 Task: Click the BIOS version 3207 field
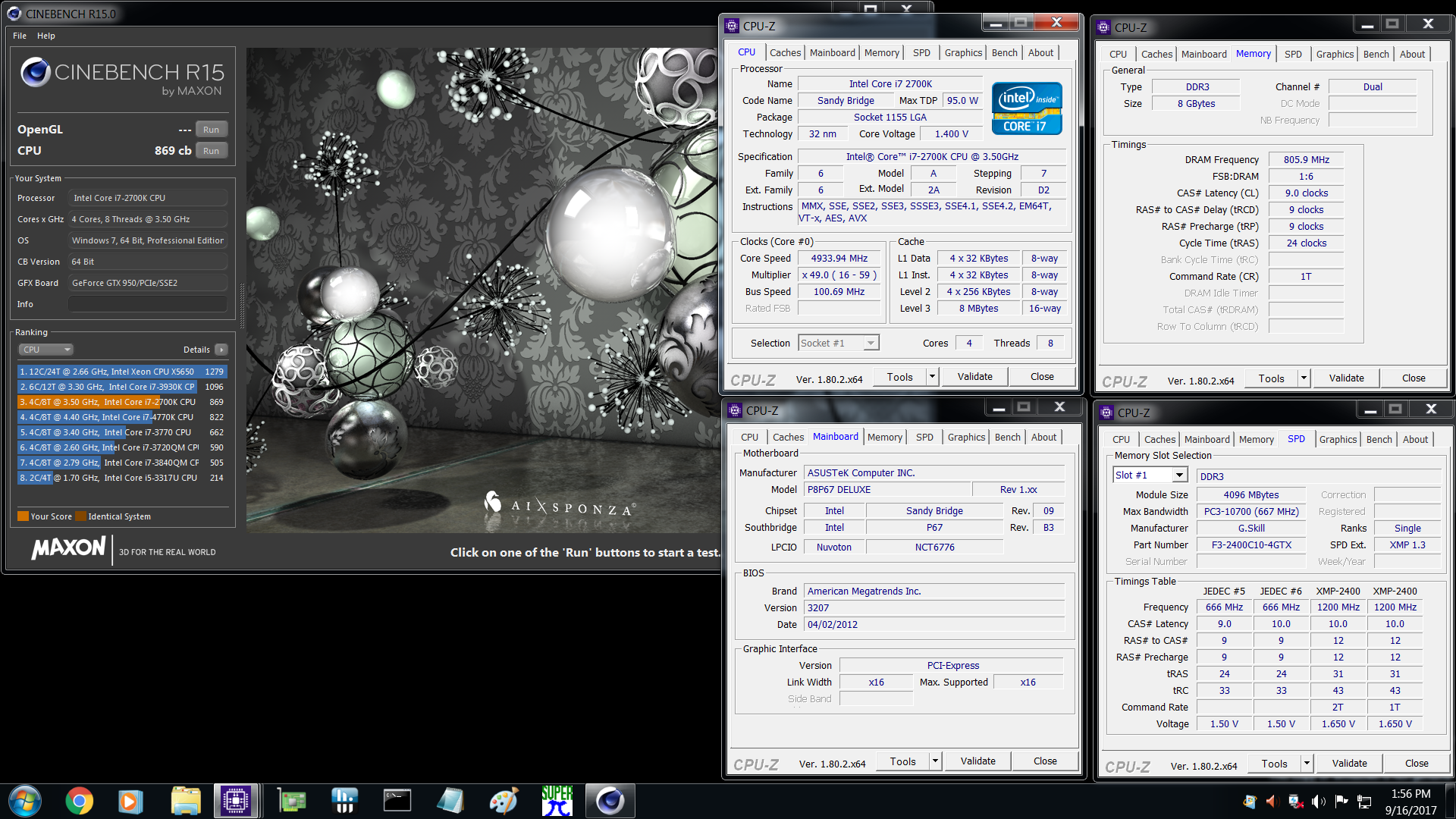click(x=934, y=608)
